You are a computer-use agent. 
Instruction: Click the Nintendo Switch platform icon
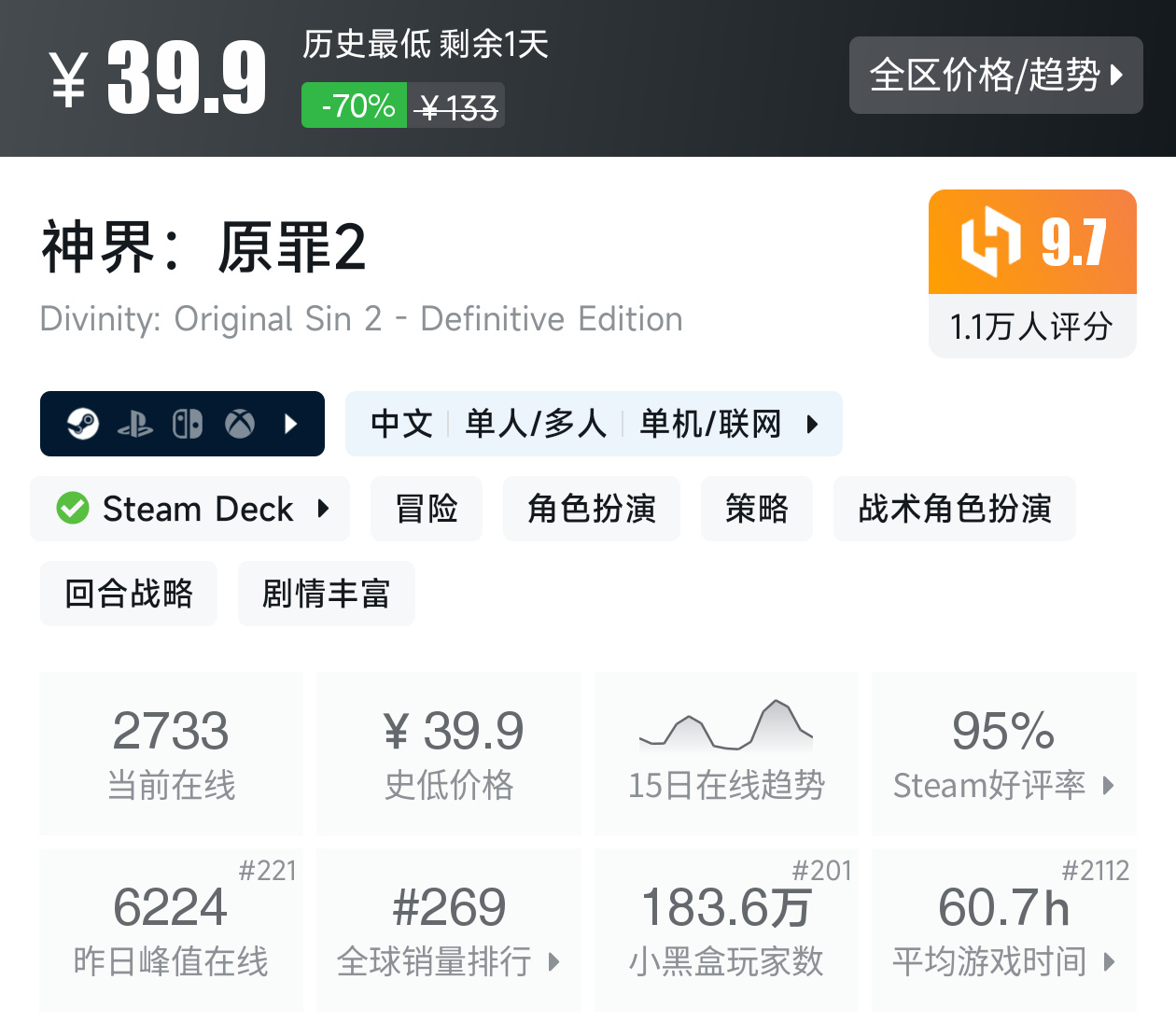coord(188,425)
